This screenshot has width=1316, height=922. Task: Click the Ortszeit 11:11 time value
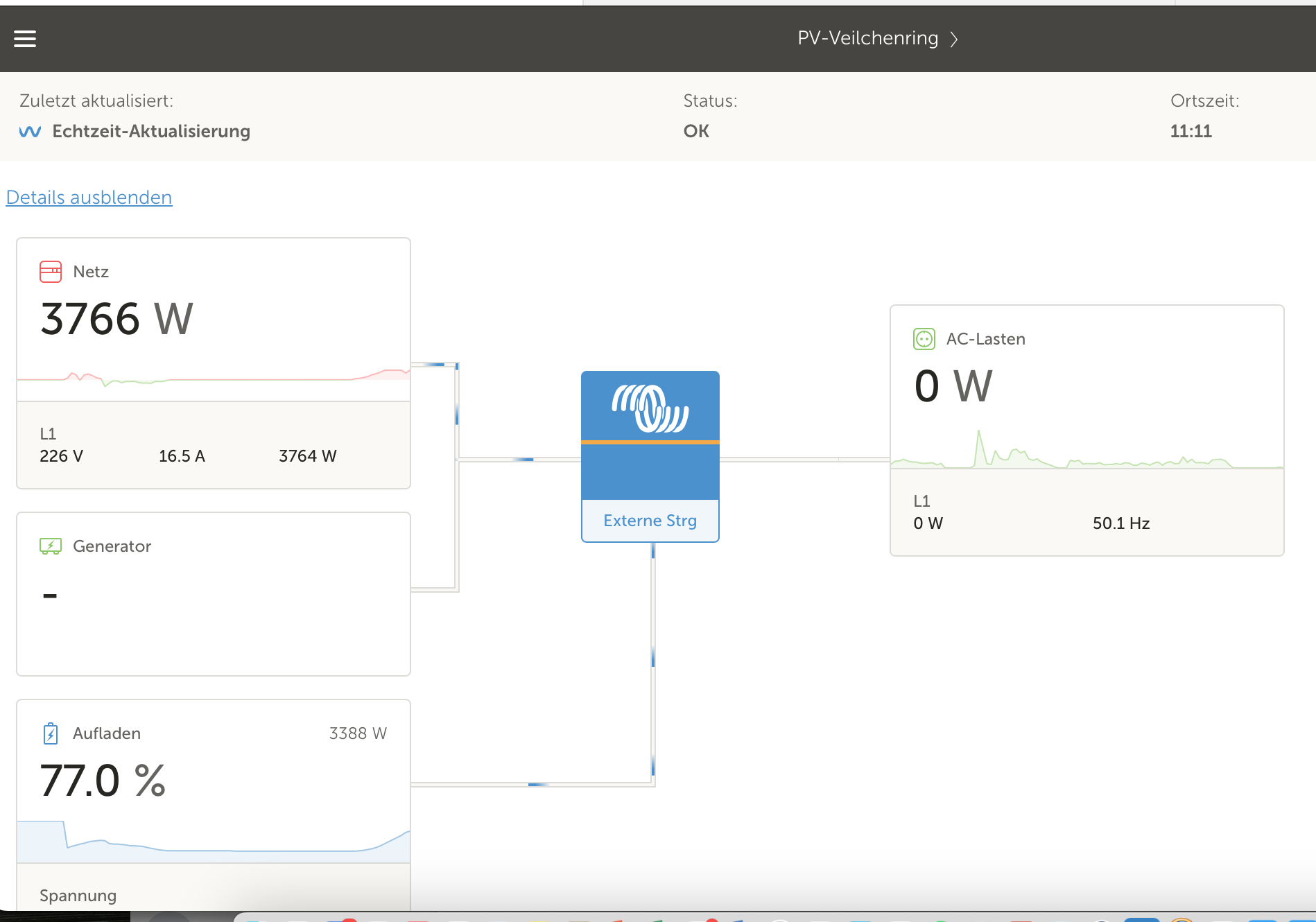[1191, 132]
